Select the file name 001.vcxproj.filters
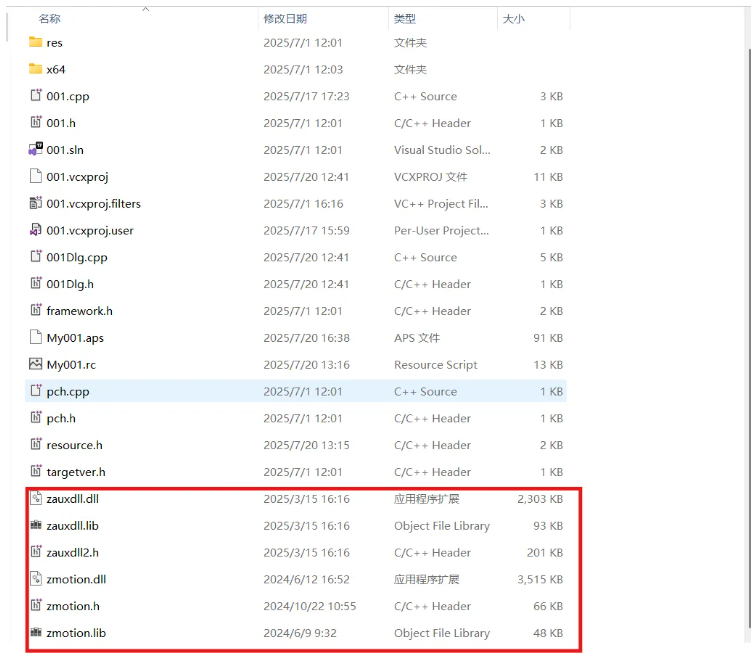The width and height of the screenshot is (756, 659). (94, 204)
